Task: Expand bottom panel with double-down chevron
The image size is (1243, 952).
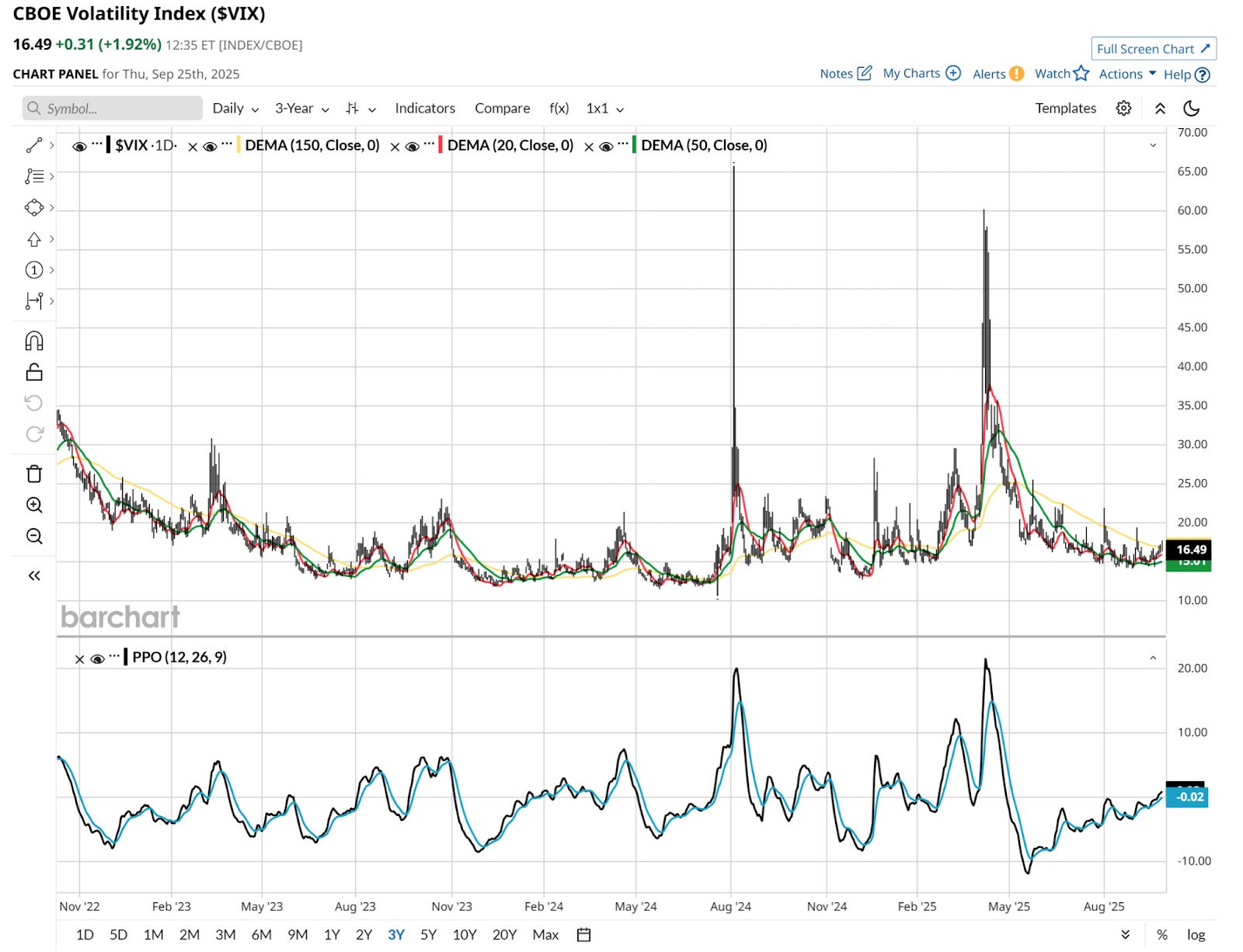Action: pos(1125,934)
